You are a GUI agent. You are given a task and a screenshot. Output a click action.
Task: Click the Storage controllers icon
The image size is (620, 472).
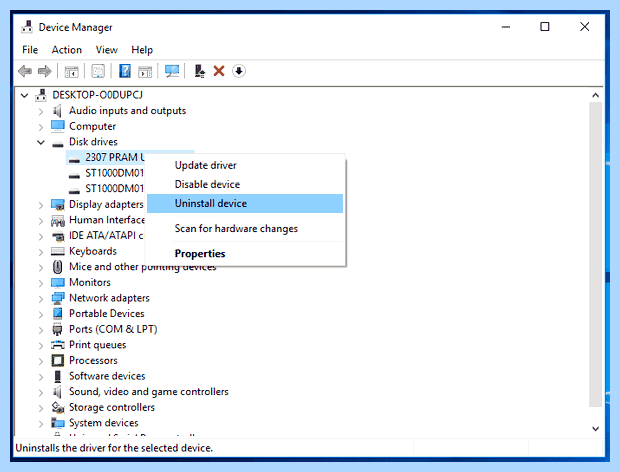tap(58, 407)
